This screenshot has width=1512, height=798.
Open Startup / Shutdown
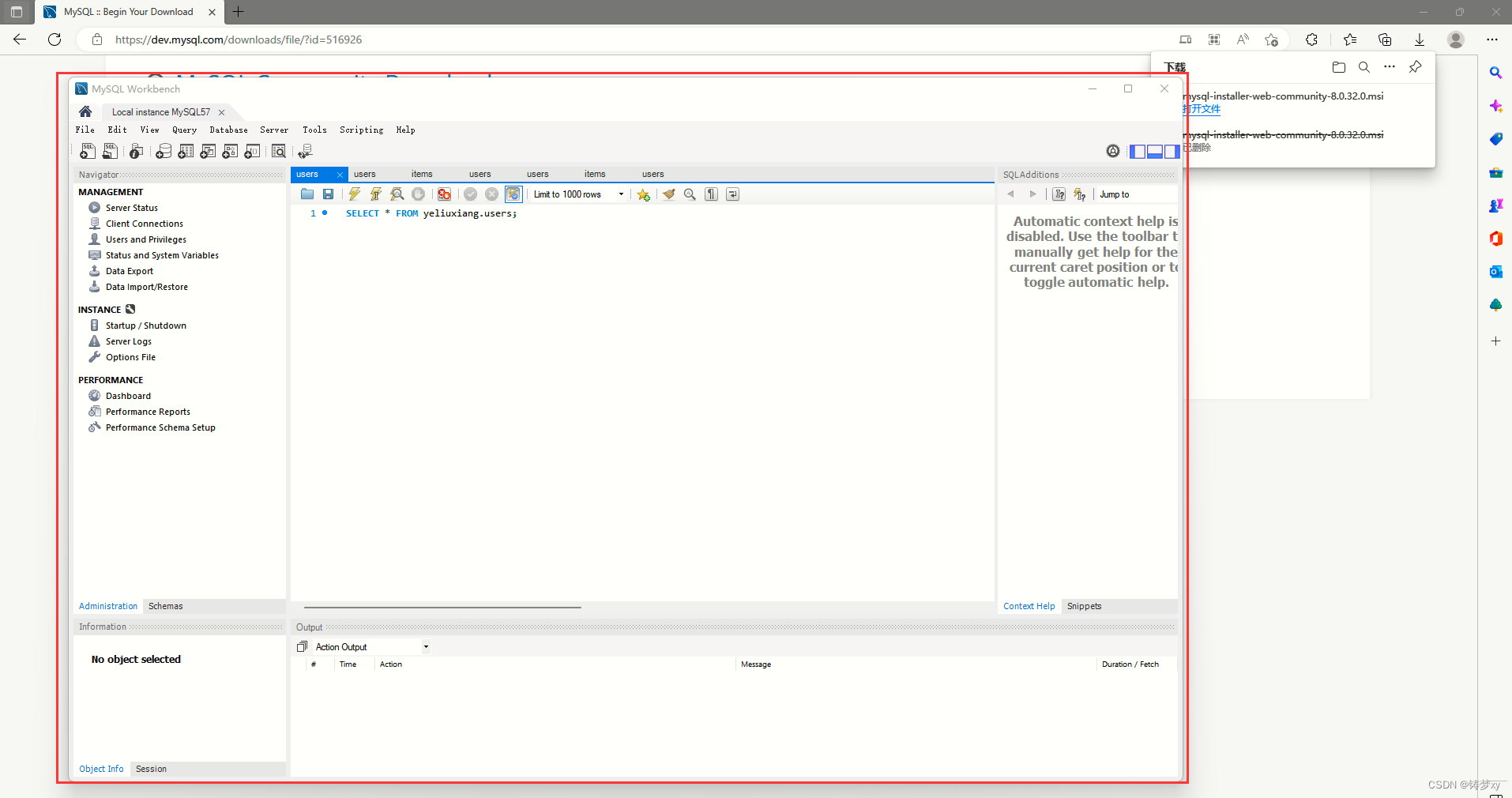[145, 326]
